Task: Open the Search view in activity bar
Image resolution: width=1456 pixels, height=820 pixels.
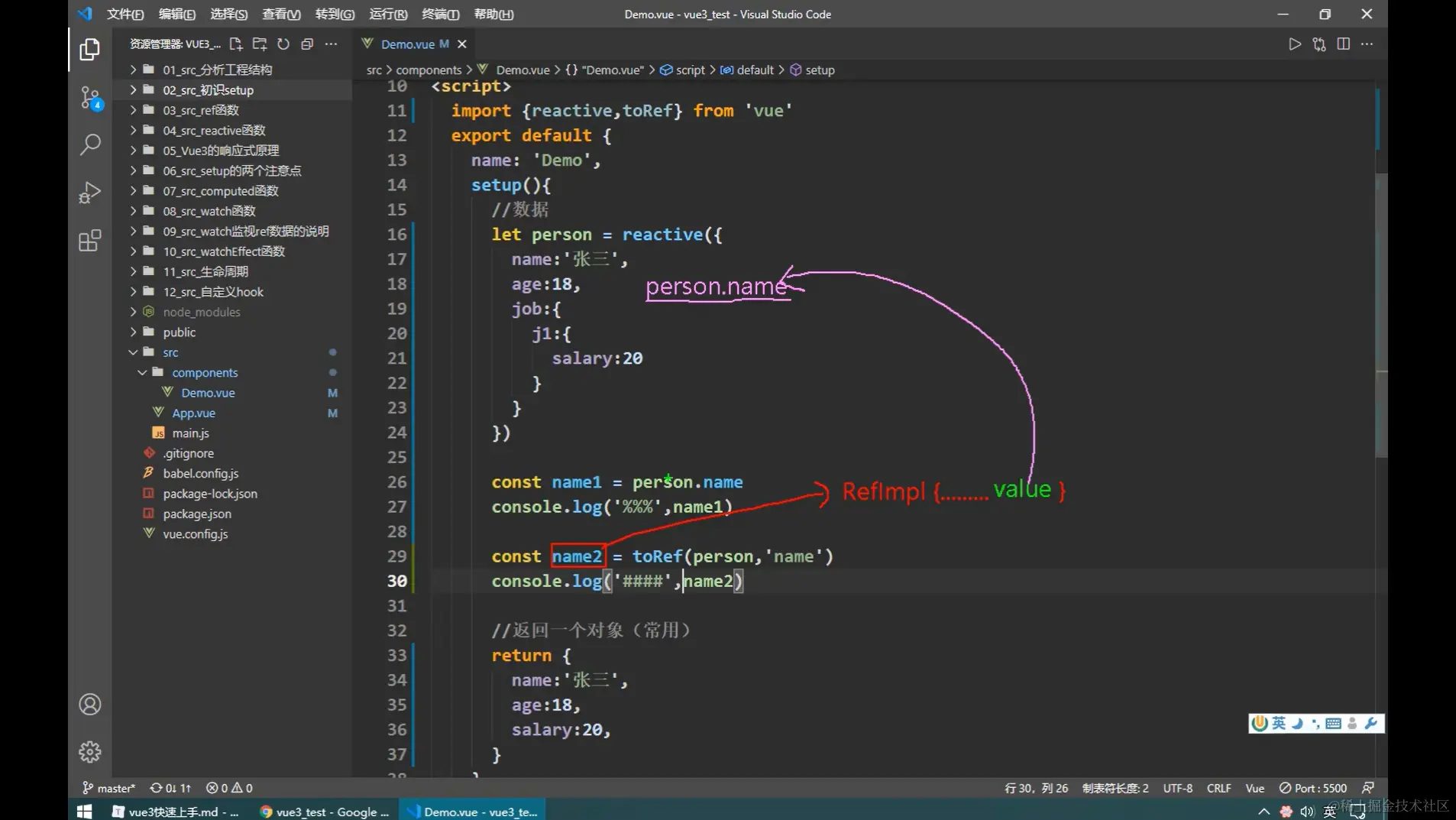Action: (x=90, y=144)
